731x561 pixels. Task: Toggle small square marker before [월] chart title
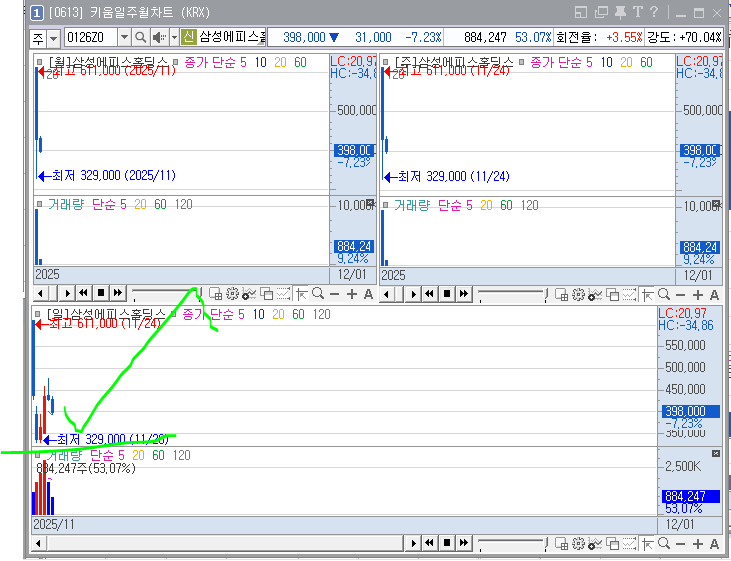40,62
